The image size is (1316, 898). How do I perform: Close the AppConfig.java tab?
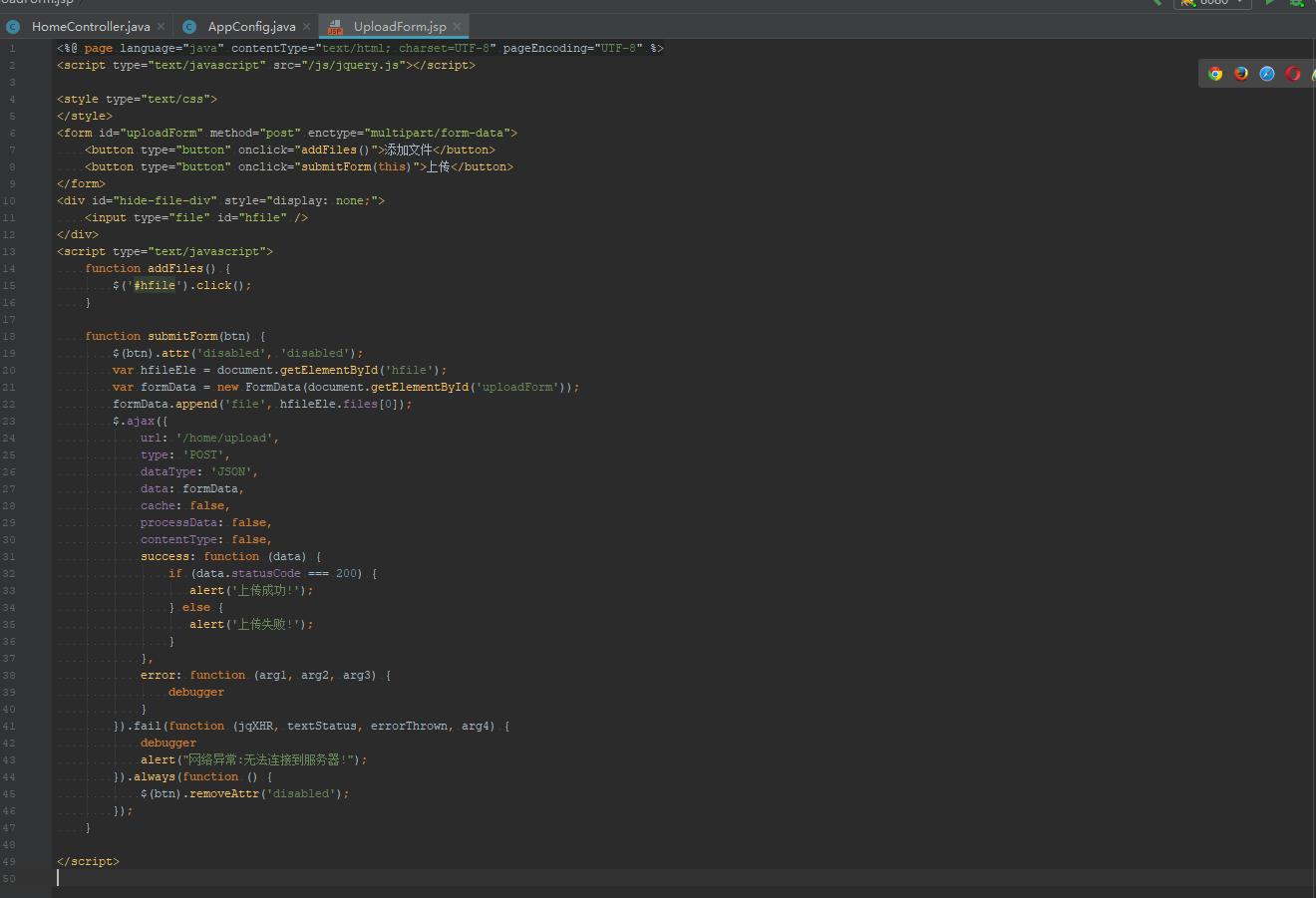tap(307, 27)
